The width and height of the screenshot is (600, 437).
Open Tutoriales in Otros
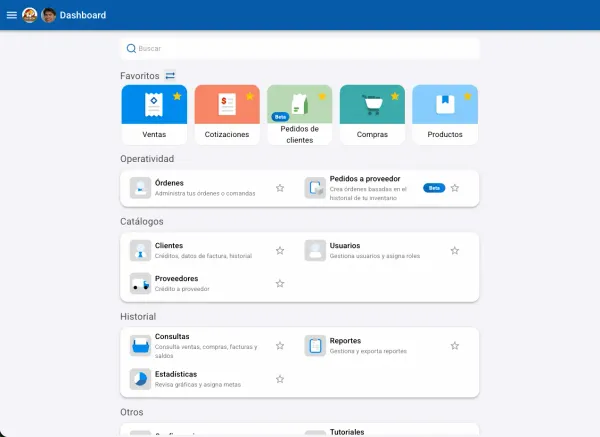[x=347, y=432]
